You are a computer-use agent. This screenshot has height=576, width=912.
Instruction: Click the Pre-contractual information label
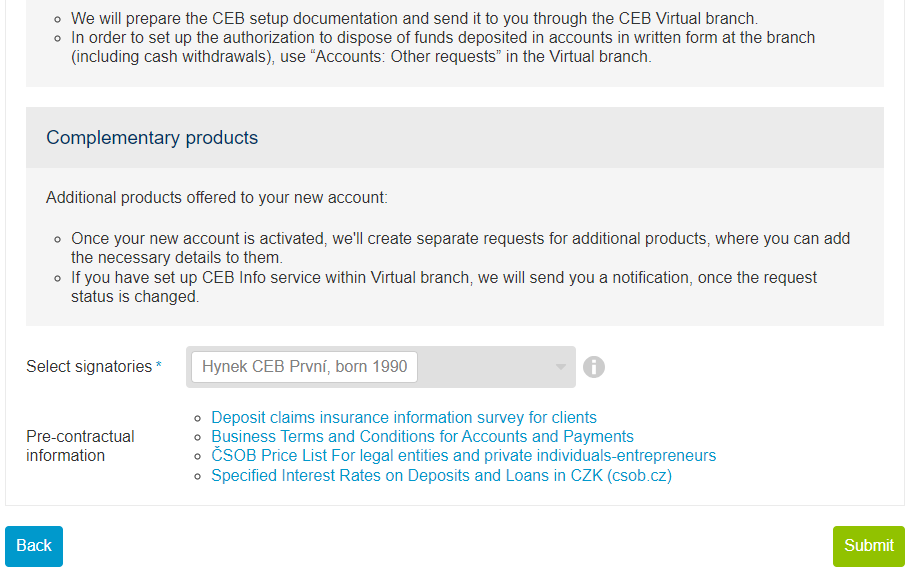[80, 446]
